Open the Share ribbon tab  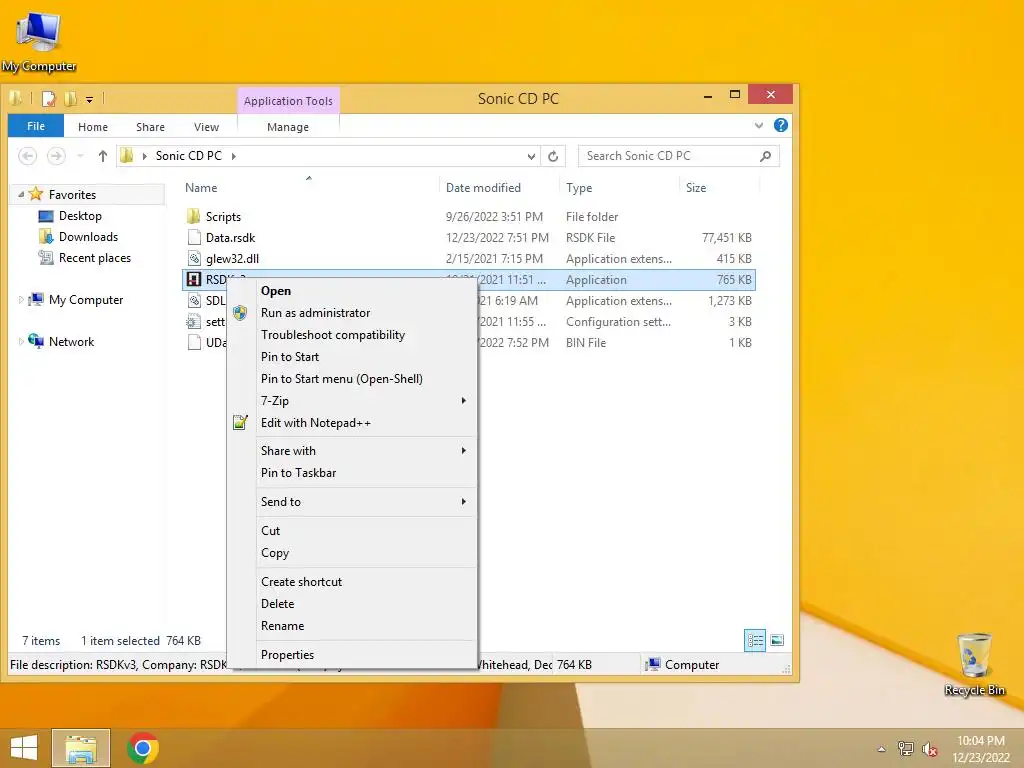150,127
